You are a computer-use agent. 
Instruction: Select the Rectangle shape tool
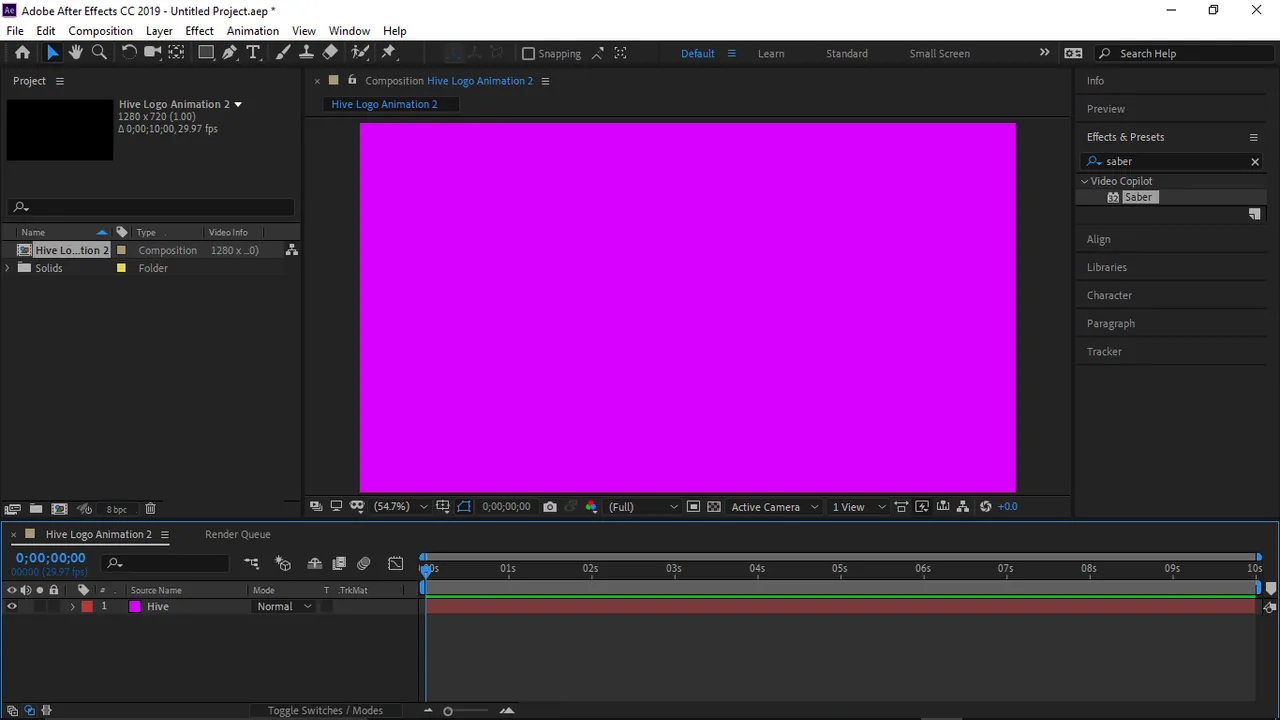(x=206, y=53)
